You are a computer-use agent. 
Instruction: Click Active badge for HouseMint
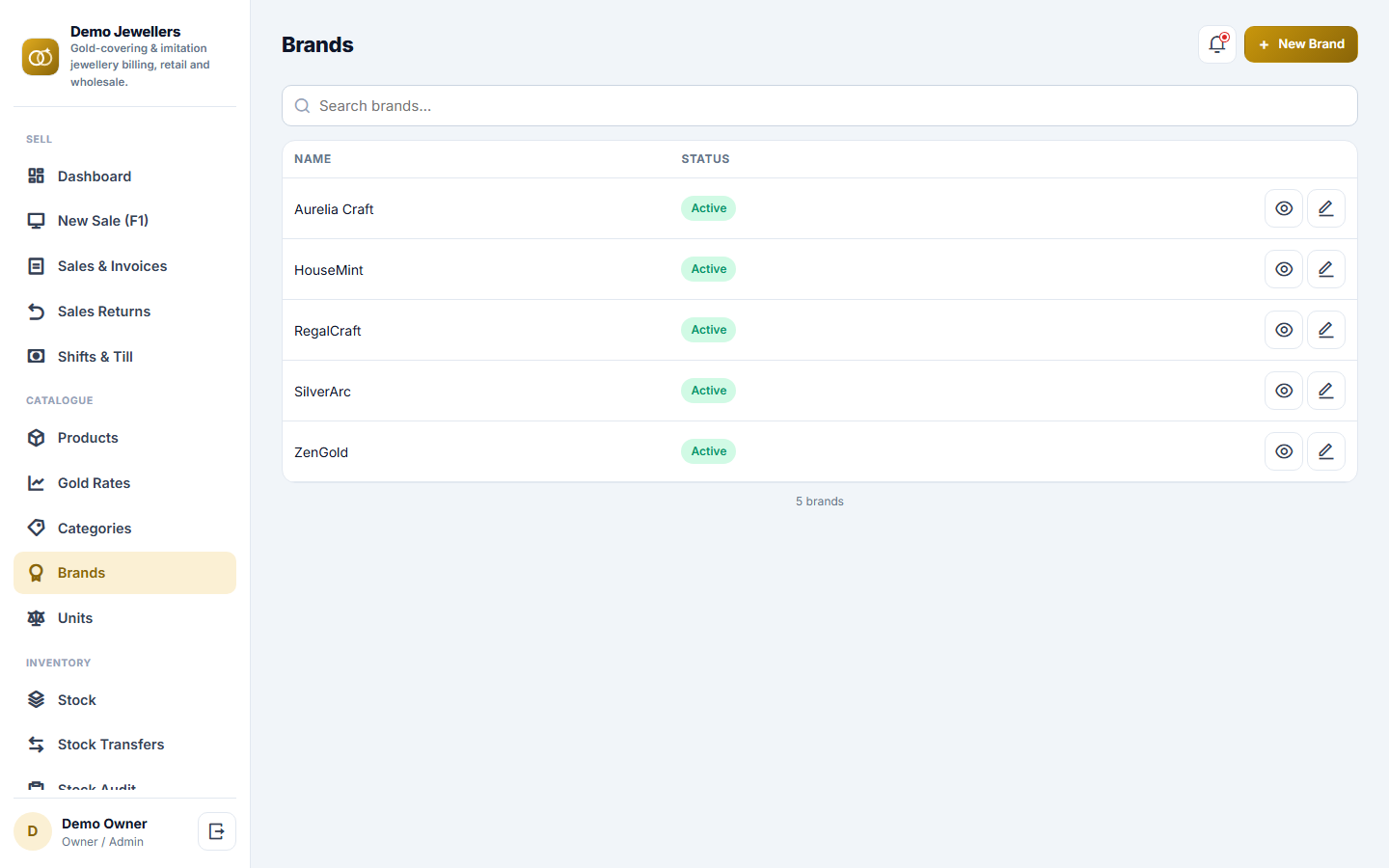click(709, 269)
